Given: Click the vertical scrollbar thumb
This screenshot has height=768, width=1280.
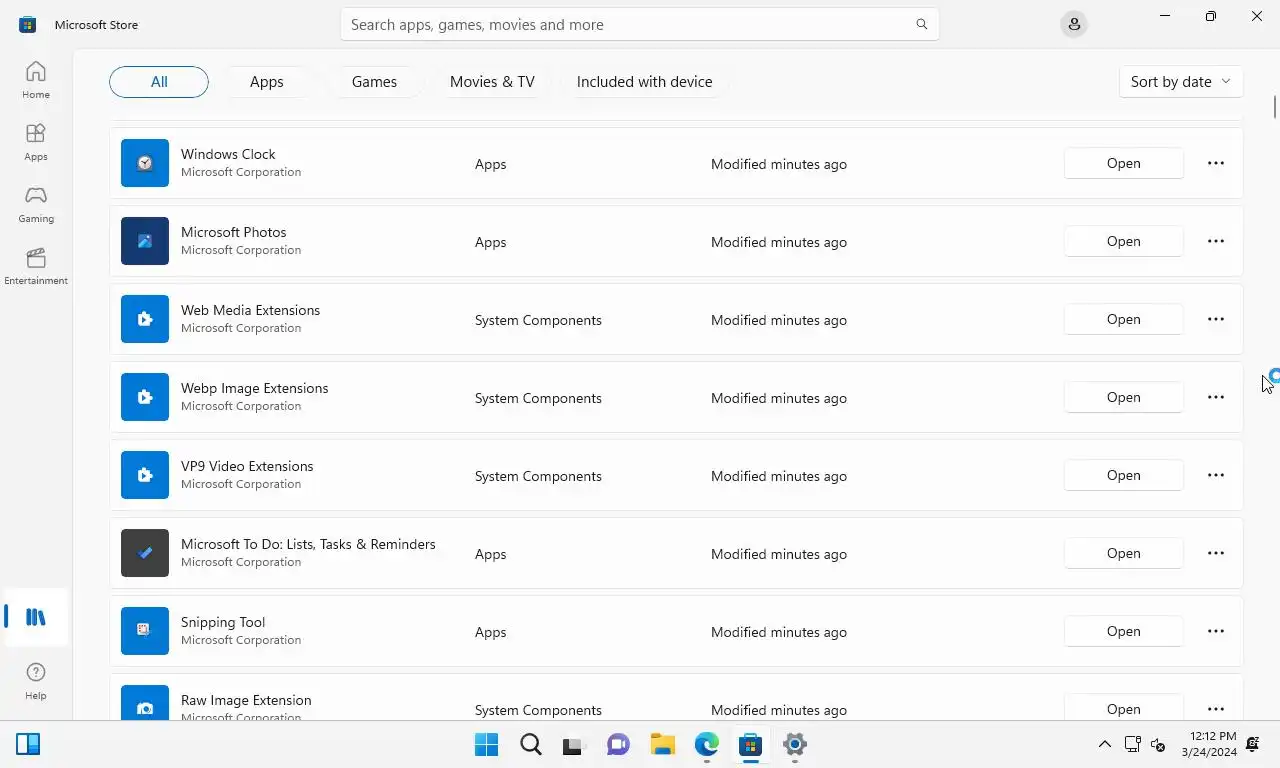Looking at the screenshot, I should click(x=1274, y=105).
